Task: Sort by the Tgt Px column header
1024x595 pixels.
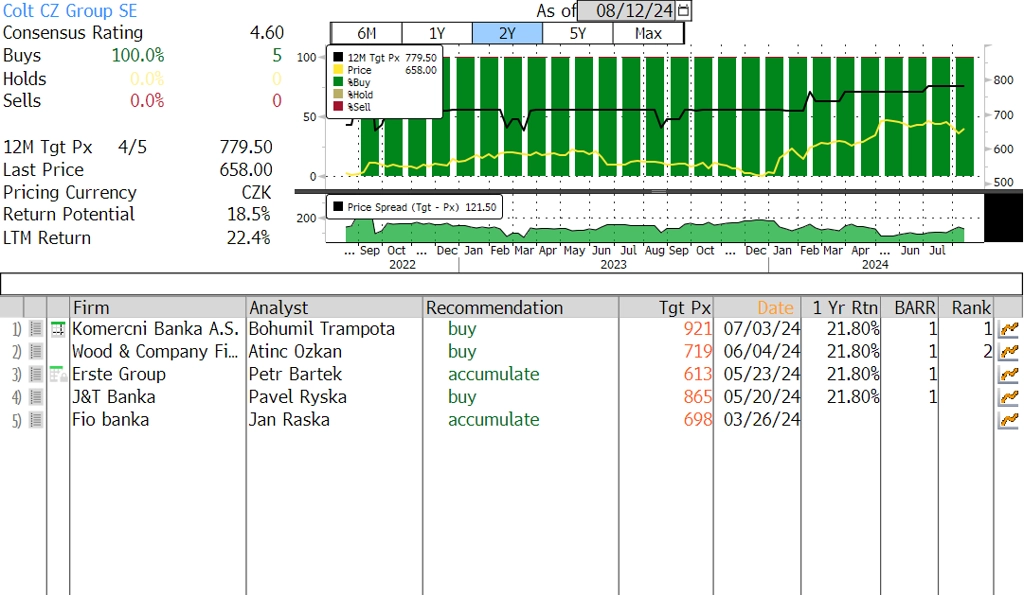Action: tap(666, 308)
